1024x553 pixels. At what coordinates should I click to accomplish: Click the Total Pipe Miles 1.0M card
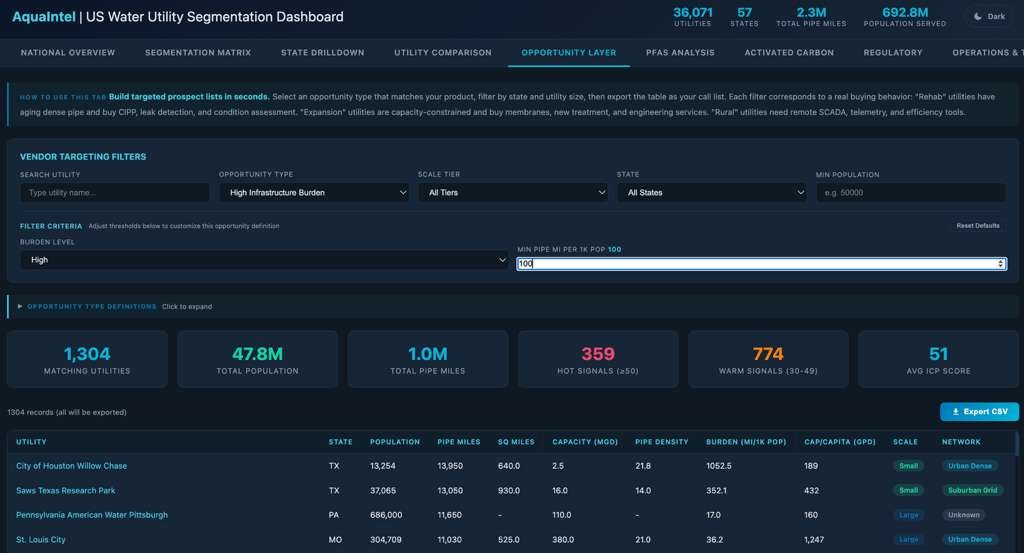pyautogui.click(x=428, y=359)
